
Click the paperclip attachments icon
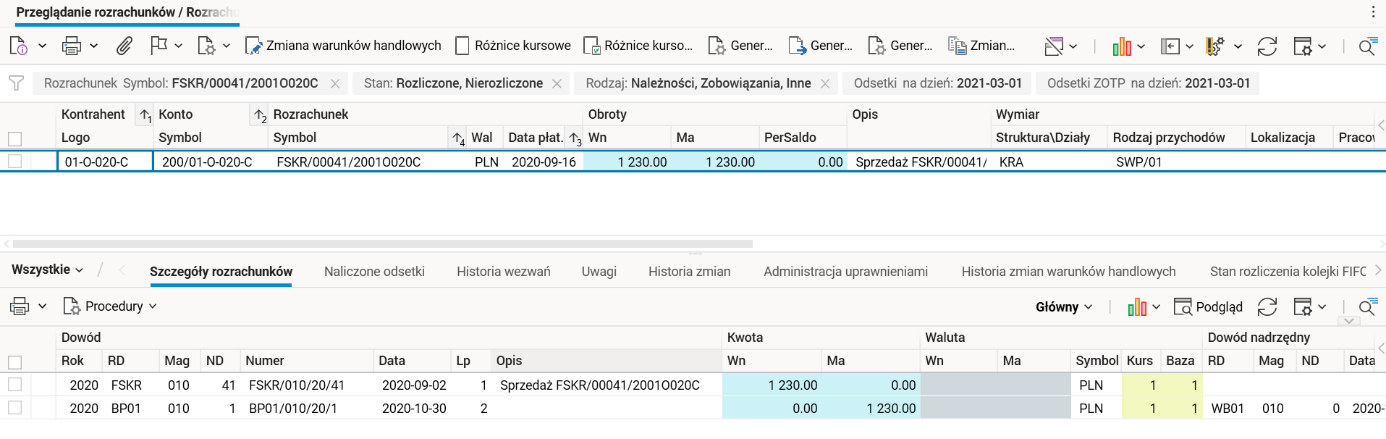coord(125,46)
